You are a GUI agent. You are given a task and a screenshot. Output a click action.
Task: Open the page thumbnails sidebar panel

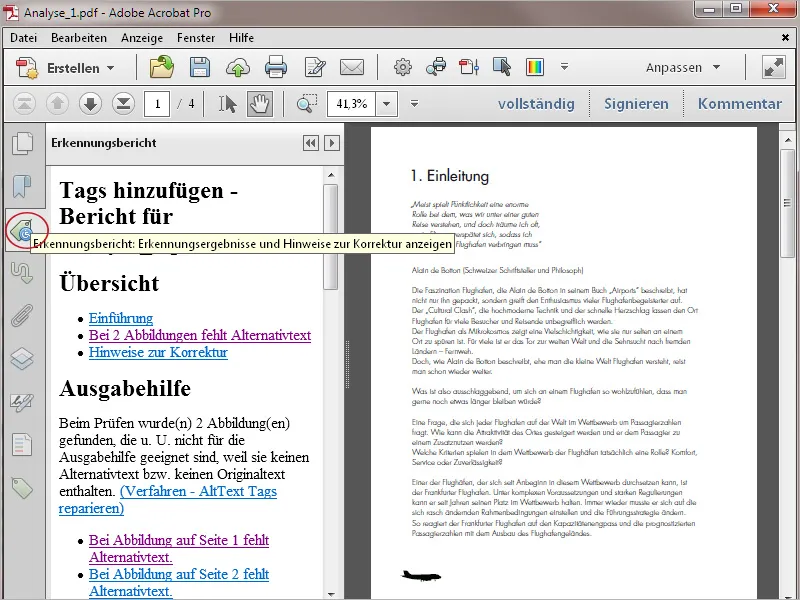click(x=22, y=143)
